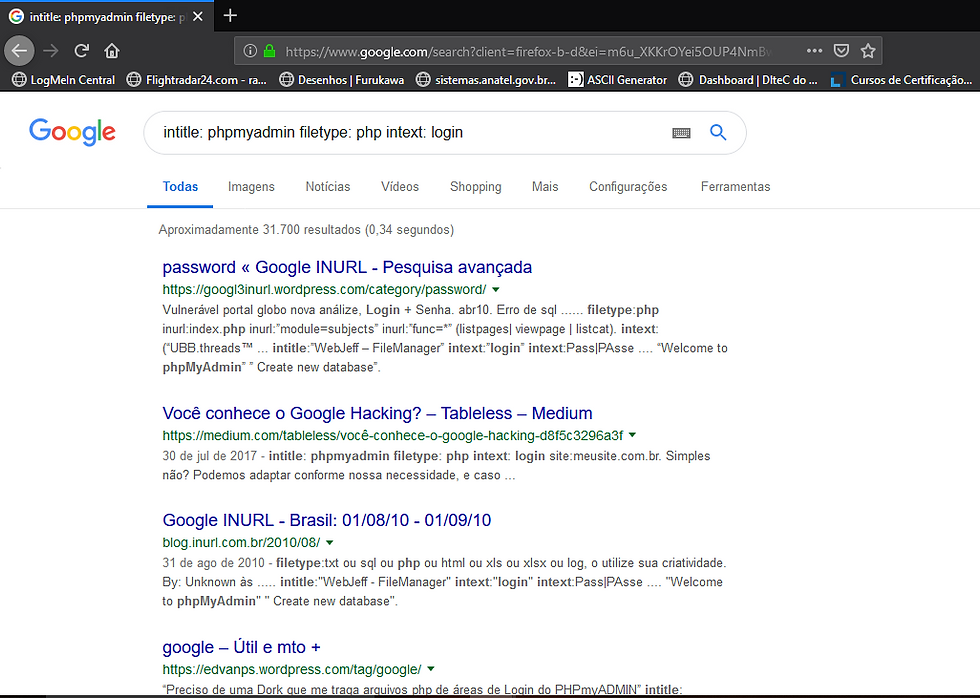
Task: Click the medium.com/tableless green URL
Action: 392,436
